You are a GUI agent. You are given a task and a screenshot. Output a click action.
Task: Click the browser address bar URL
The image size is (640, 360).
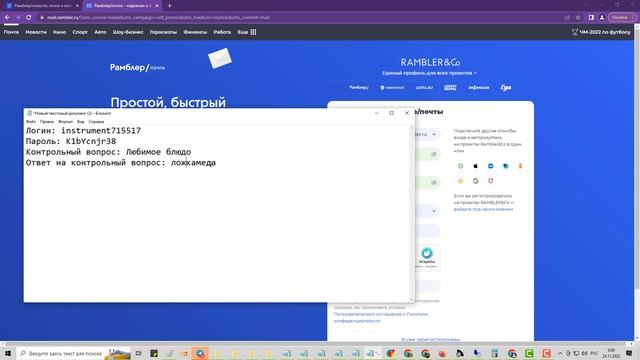coord(158,18)
